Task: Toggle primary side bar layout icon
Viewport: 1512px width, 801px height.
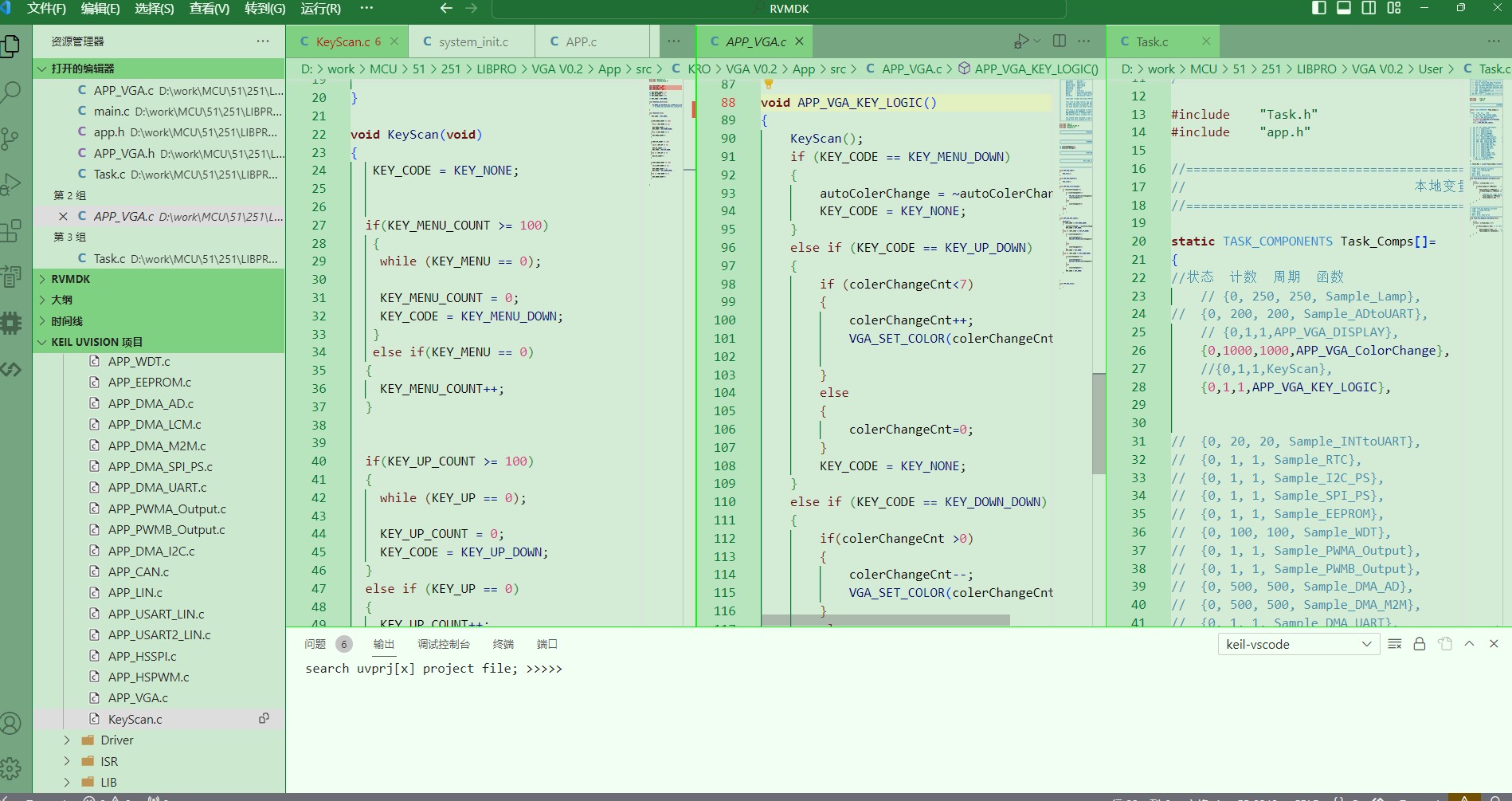Action: click(1319, 8)
